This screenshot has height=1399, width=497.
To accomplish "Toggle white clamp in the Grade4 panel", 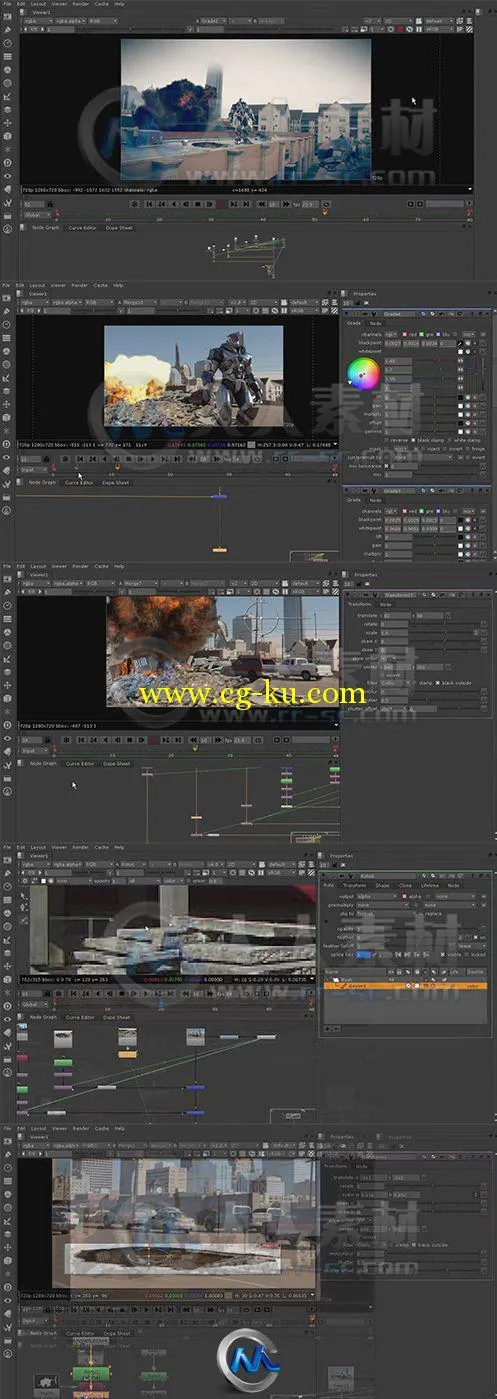I will coord(450,440).
